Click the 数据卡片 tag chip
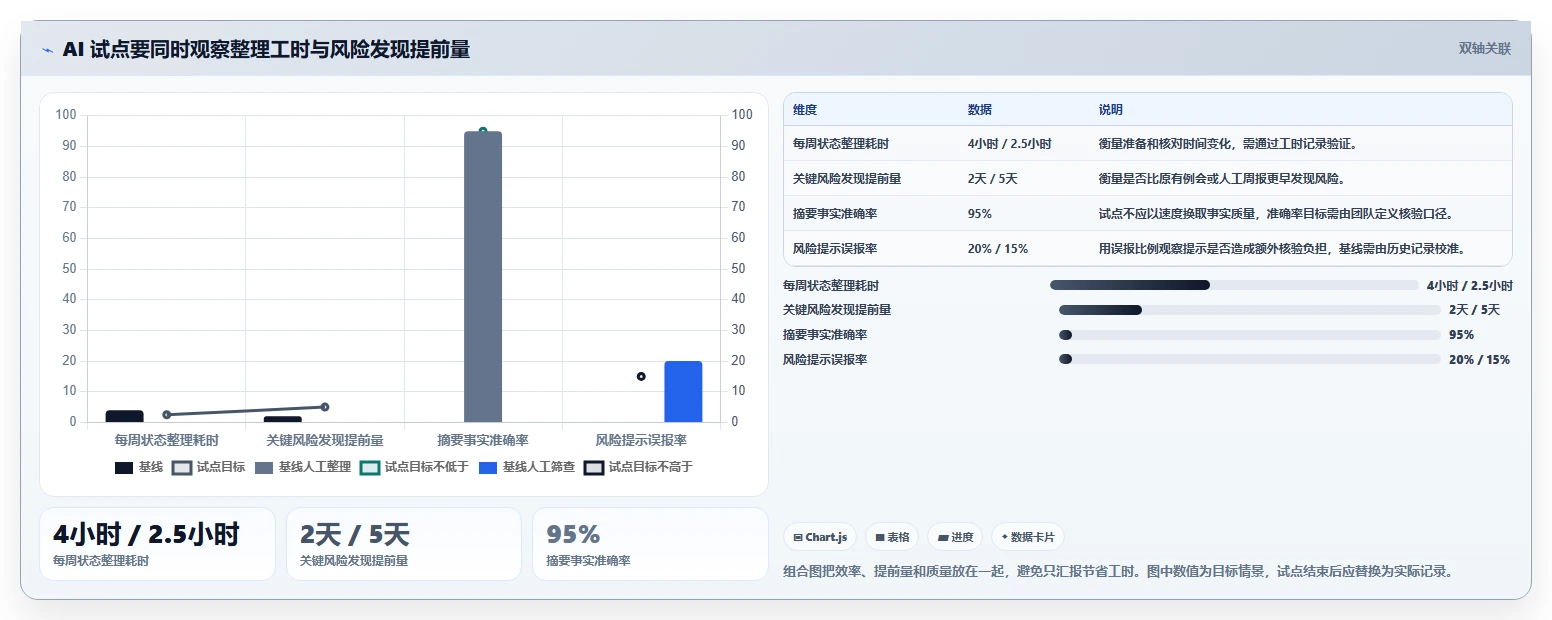The image size is (1552, 620). [1028, 537]
